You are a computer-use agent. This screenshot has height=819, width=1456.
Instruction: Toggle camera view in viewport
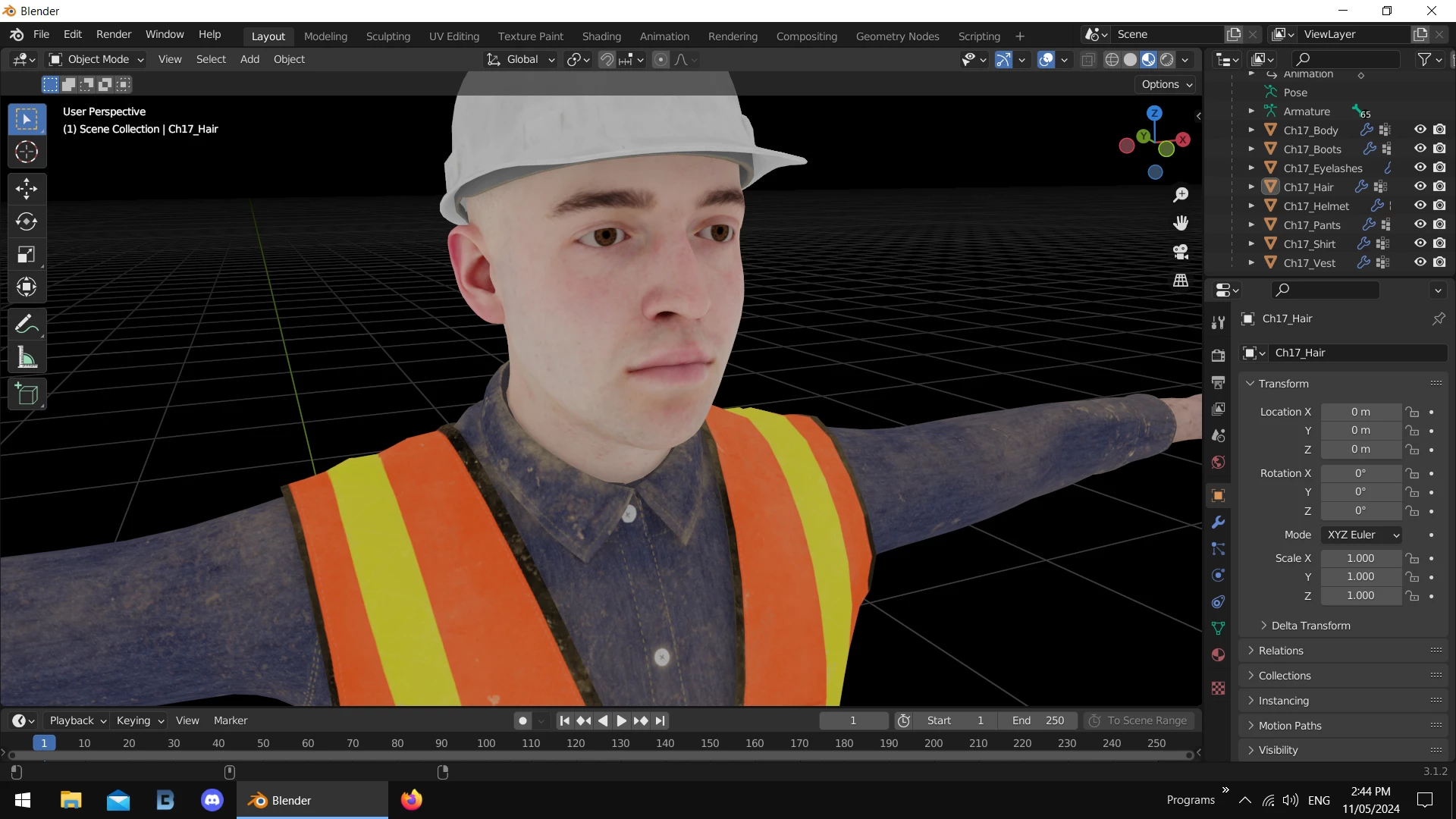pyautogui.click(x=1181, y=252)
